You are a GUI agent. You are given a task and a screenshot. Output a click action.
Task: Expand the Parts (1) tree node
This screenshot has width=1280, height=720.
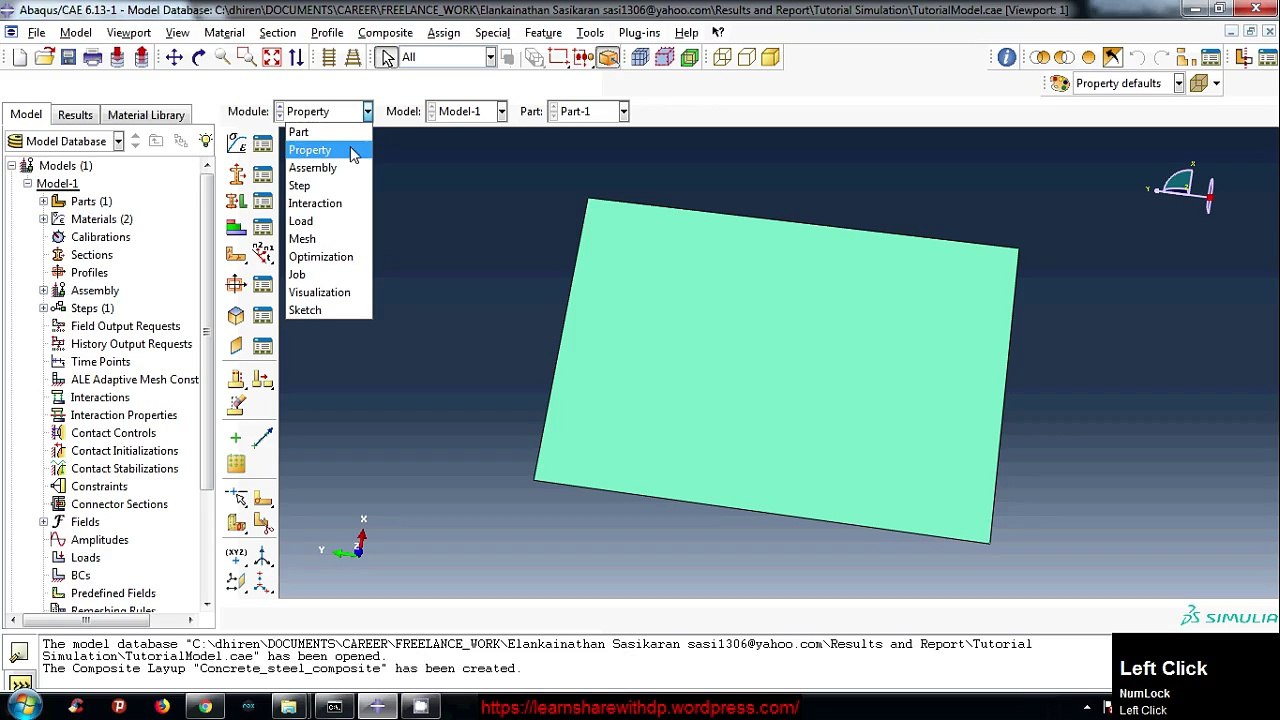pos(44,201)
